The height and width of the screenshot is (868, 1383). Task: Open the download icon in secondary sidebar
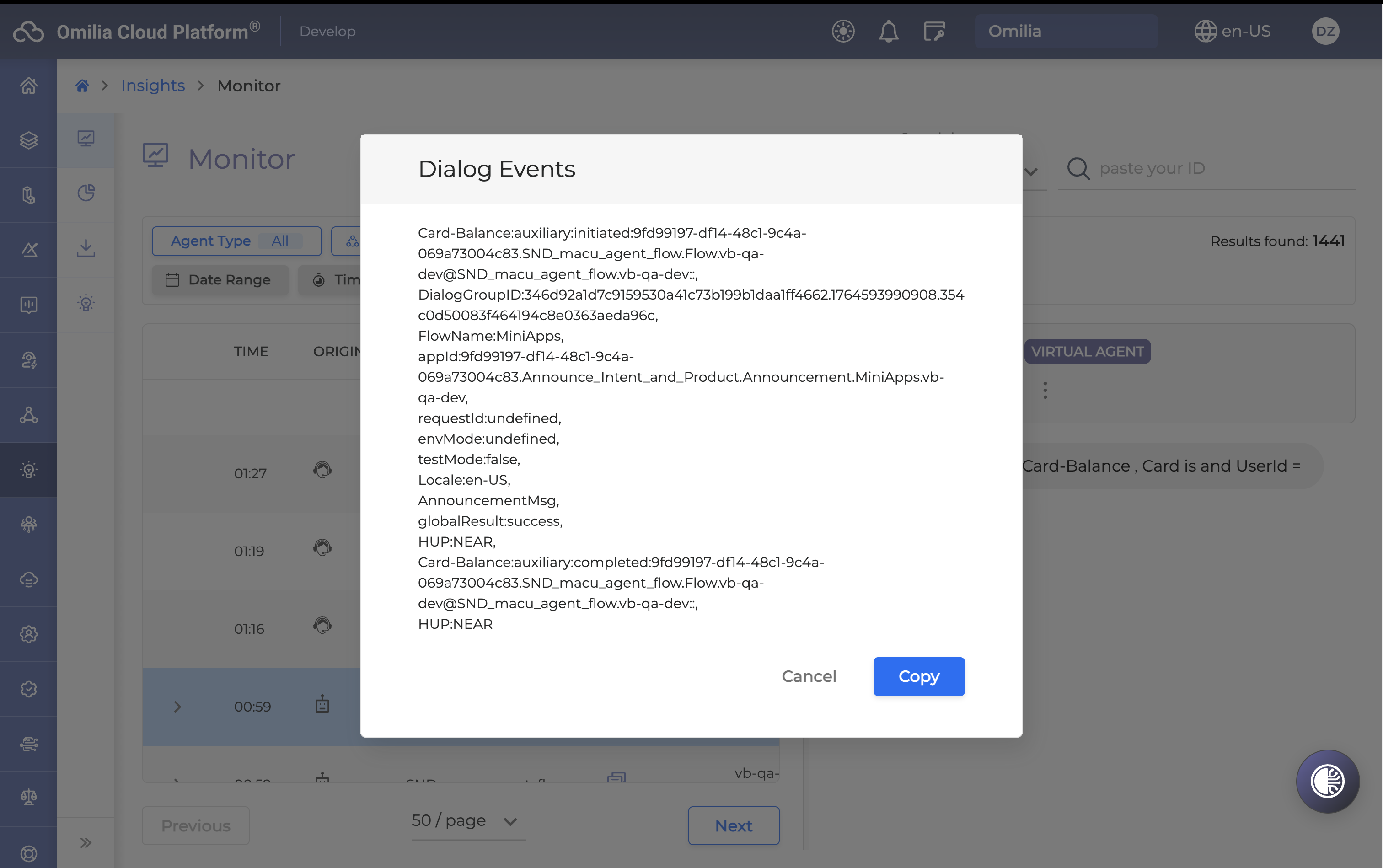tap(86, 248)
